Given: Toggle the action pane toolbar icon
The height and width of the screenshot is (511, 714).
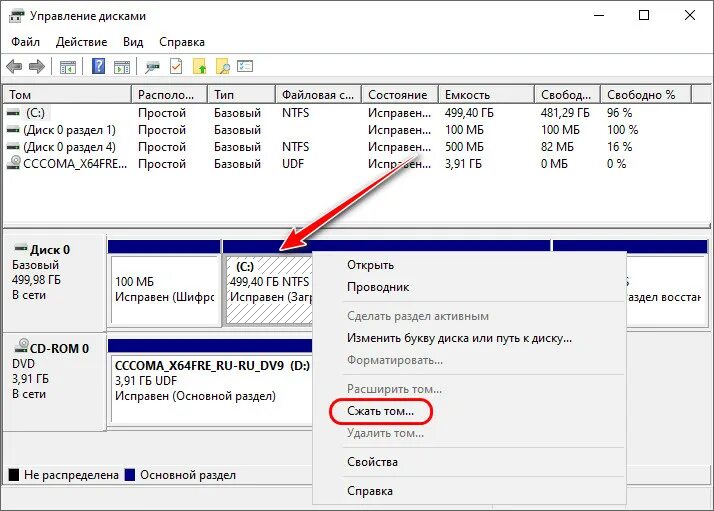Looking at the screenshot, I should pyautogui.click(x=122, y=67).
